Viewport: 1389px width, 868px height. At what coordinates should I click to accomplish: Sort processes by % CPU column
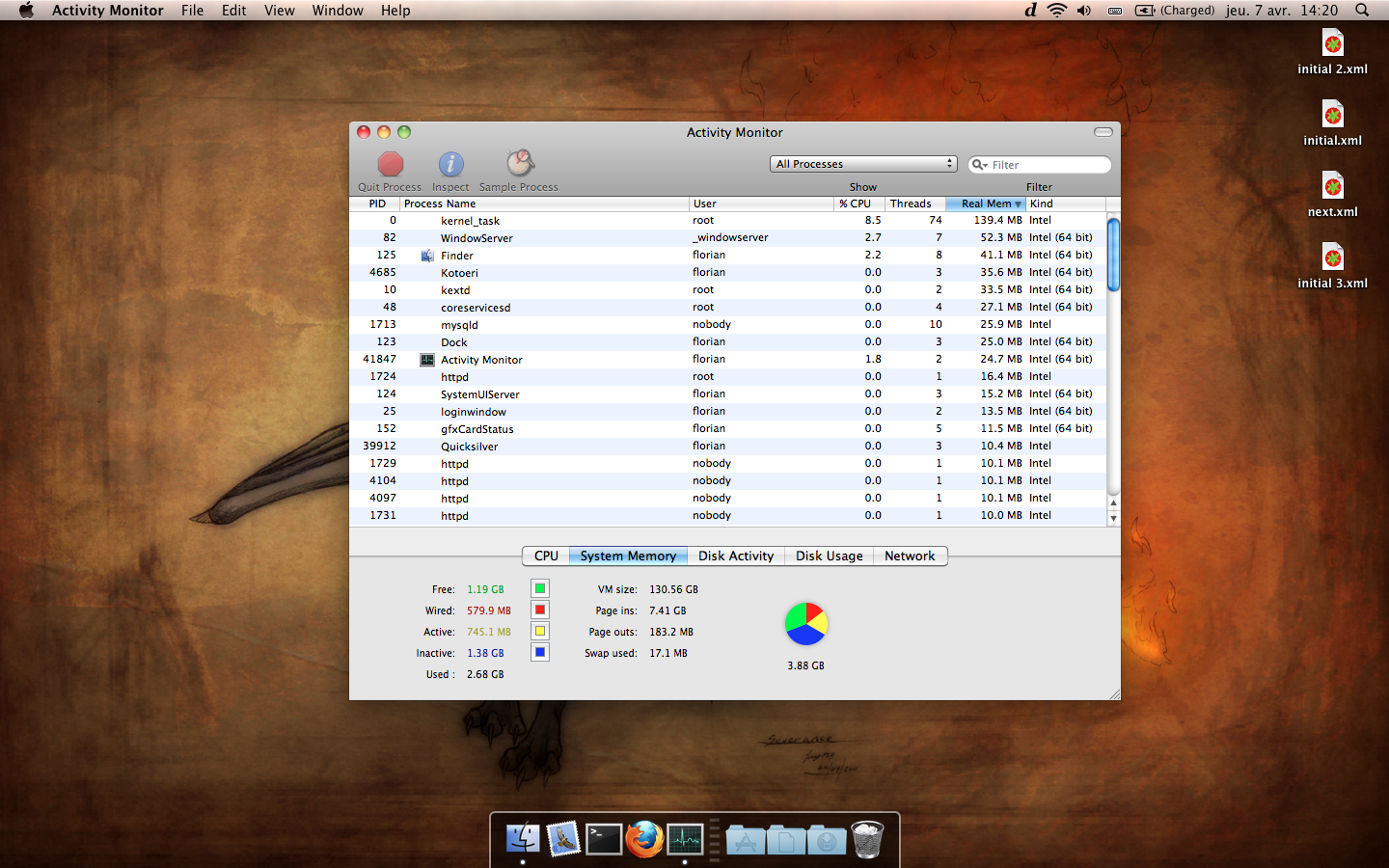point(856,203)
